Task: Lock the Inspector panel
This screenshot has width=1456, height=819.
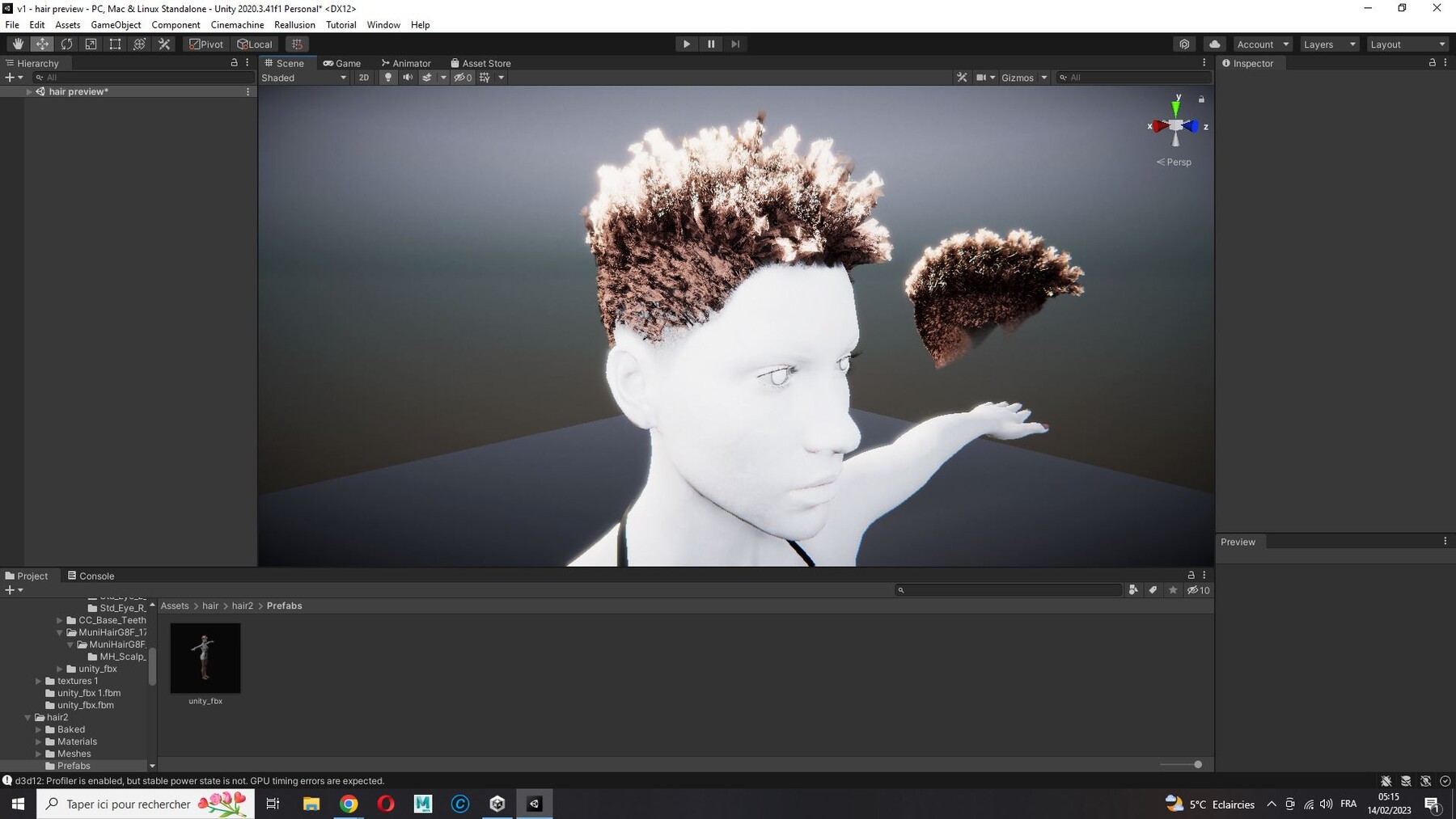Action: (x=1432, y=62)
